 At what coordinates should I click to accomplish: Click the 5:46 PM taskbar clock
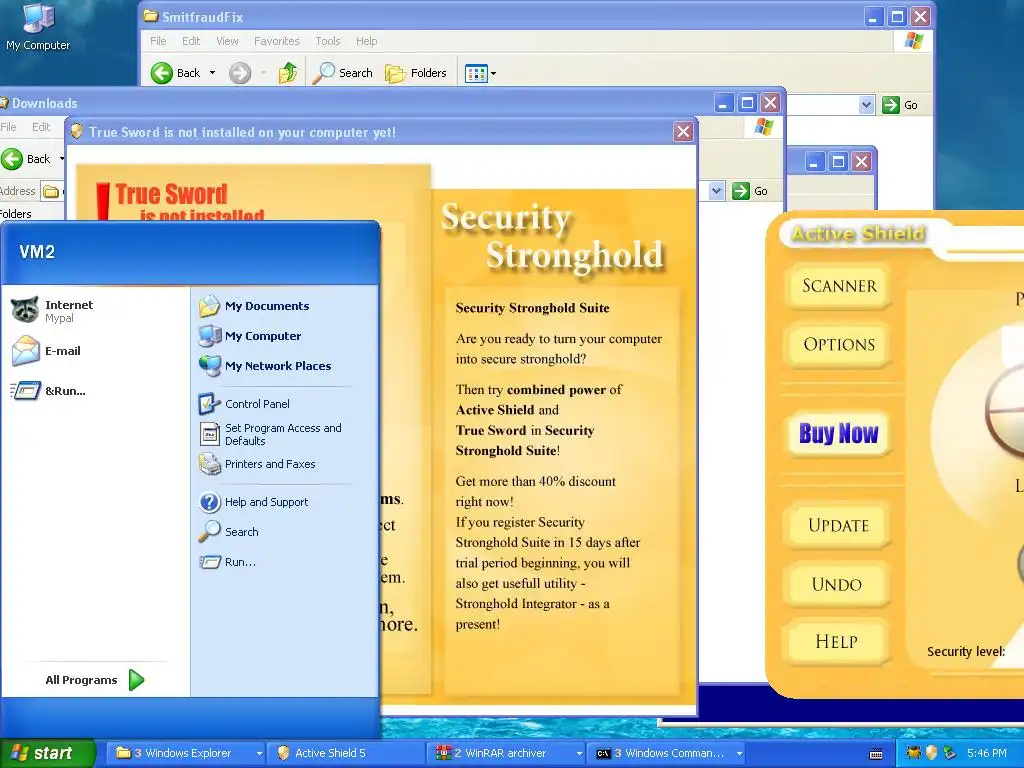[987, 753]
